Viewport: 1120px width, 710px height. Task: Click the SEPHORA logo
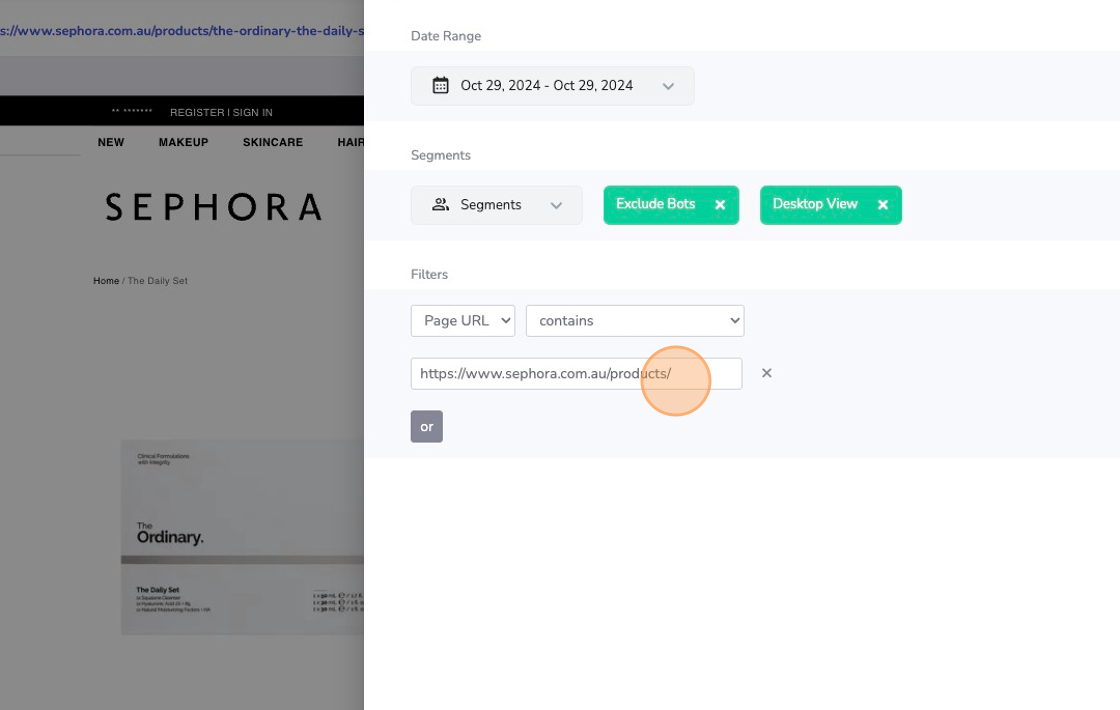click(x=213, y=207)
